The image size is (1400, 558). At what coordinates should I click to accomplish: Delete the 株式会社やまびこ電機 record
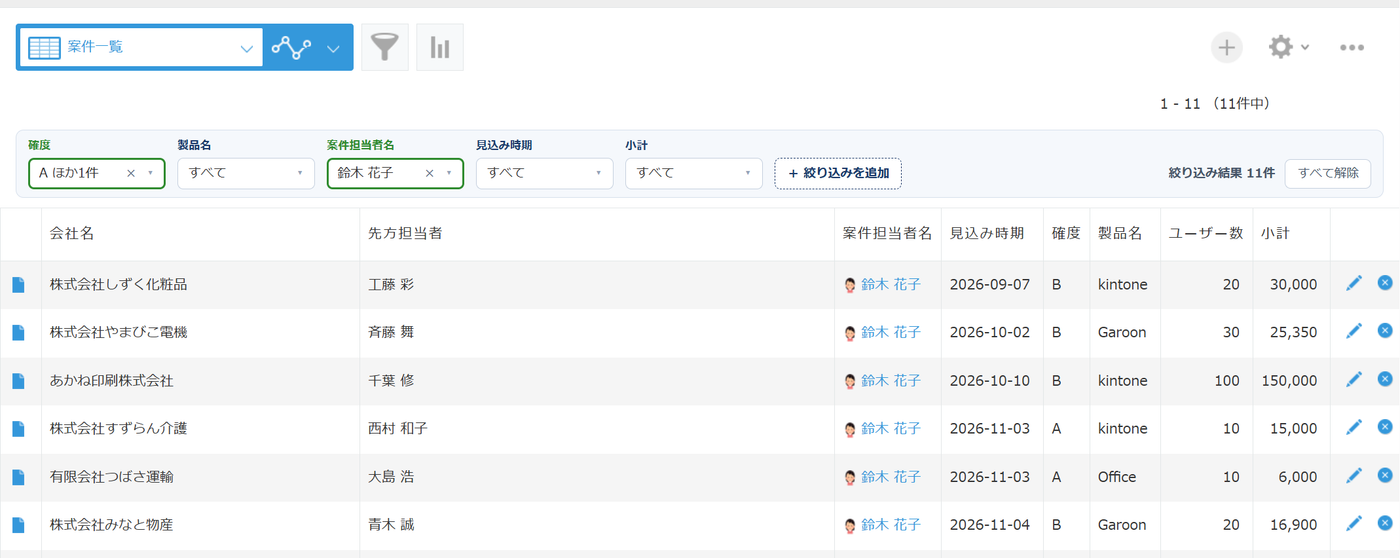(1385, 331)
